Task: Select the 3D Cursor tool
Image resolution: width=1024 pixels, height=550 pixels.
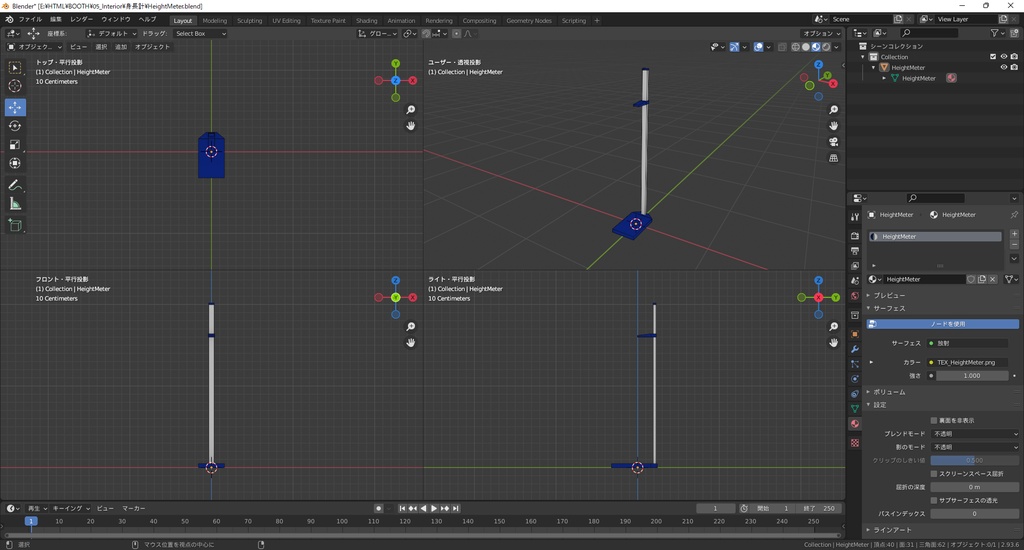Action: click(x=15, y=87)
